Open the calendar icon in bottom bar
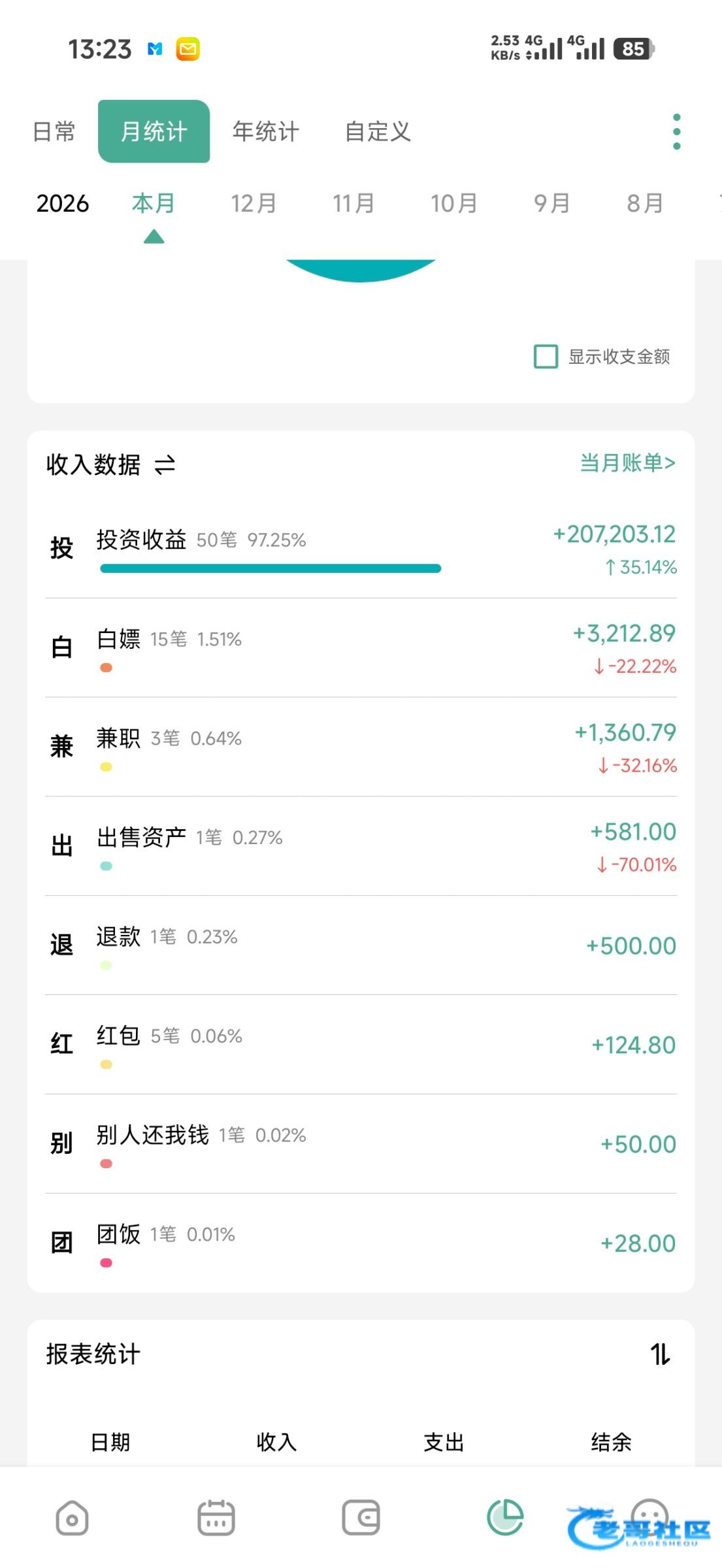This screenshot has width=722, height=1568. pyautogui.click(x=216, y=1518)
